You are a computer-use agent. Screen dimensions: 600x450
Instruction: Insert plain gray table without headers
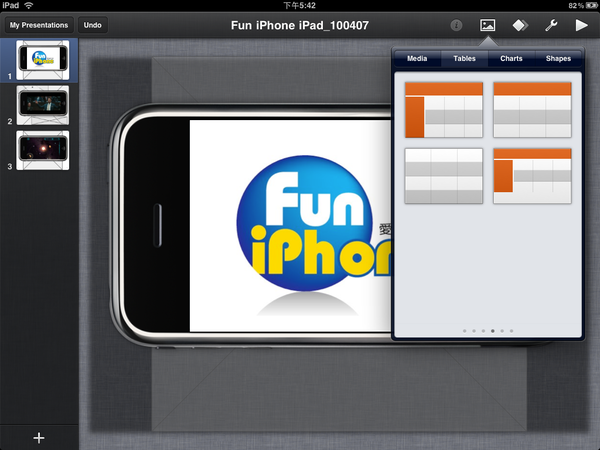pyautogui.click(x=444, y=176)
